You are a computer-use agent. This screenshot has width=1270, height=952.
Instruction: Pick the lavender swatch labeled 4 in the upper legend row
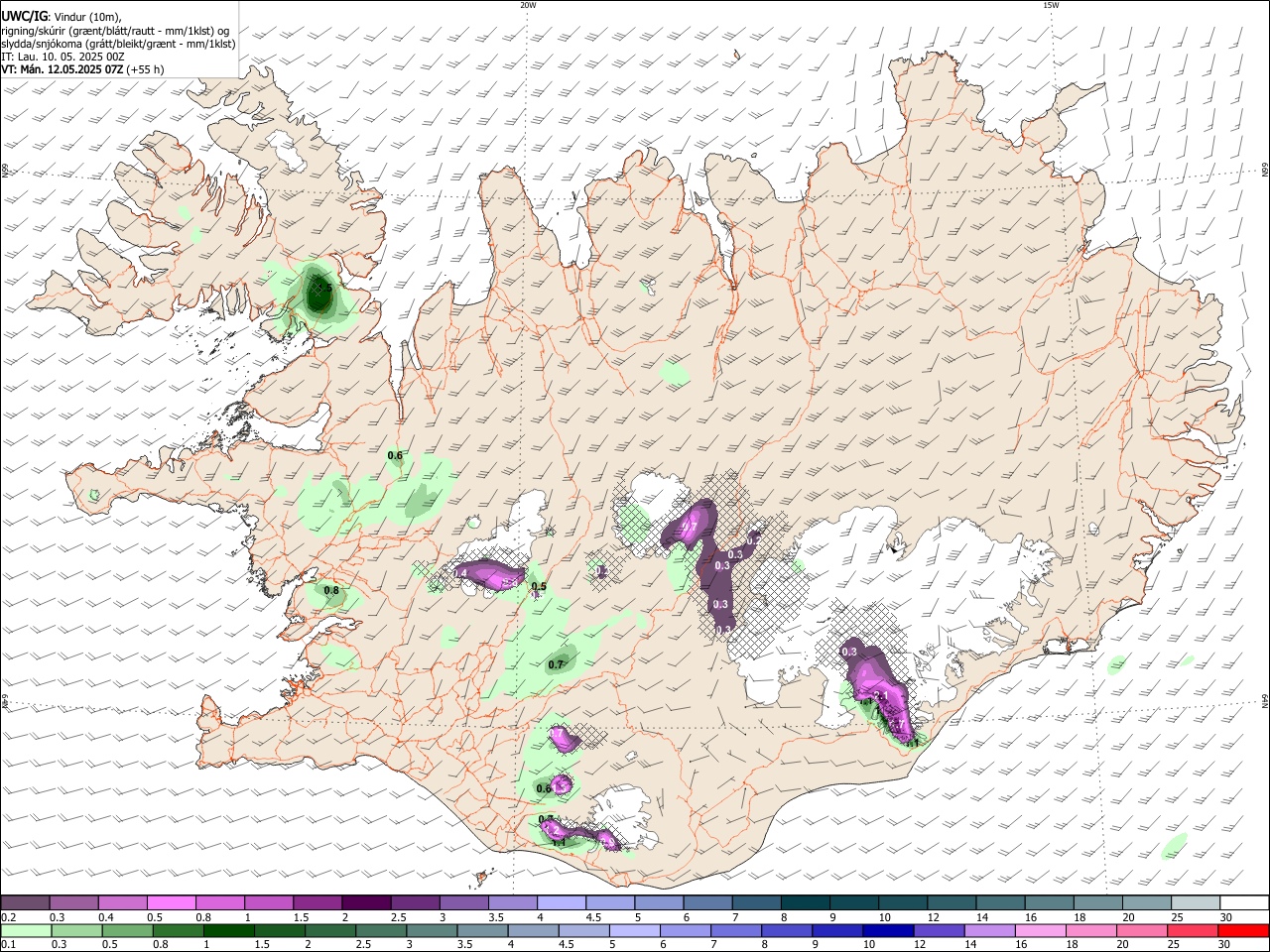click(561, 902)
